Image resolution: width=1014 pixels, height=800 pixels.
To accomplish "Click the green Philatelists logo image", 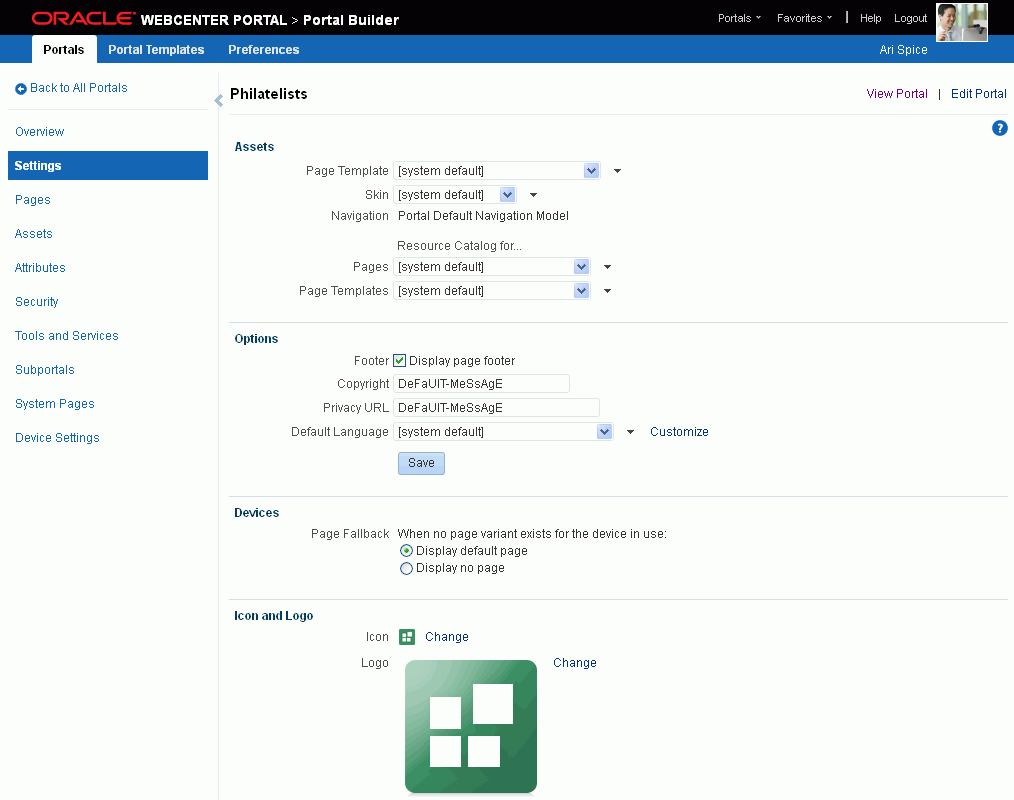I will (471, 726).
